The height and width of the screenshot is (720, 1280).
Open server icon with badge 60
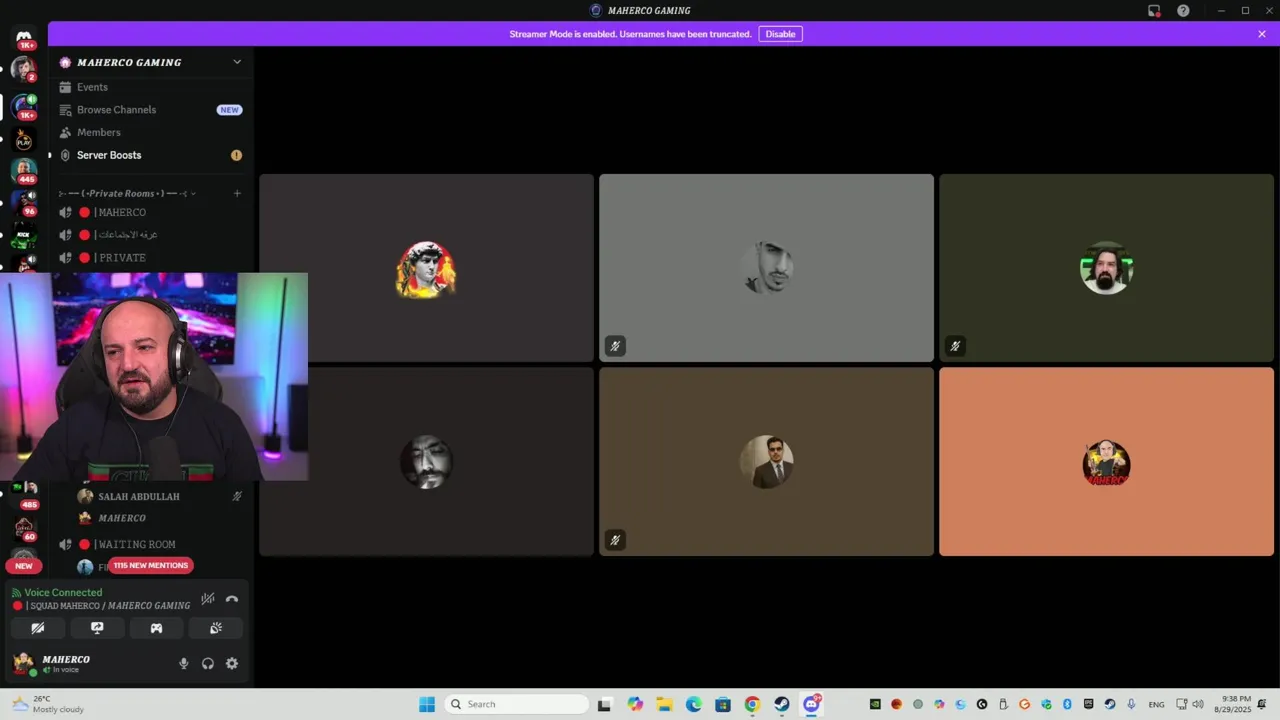pos(24,528)
